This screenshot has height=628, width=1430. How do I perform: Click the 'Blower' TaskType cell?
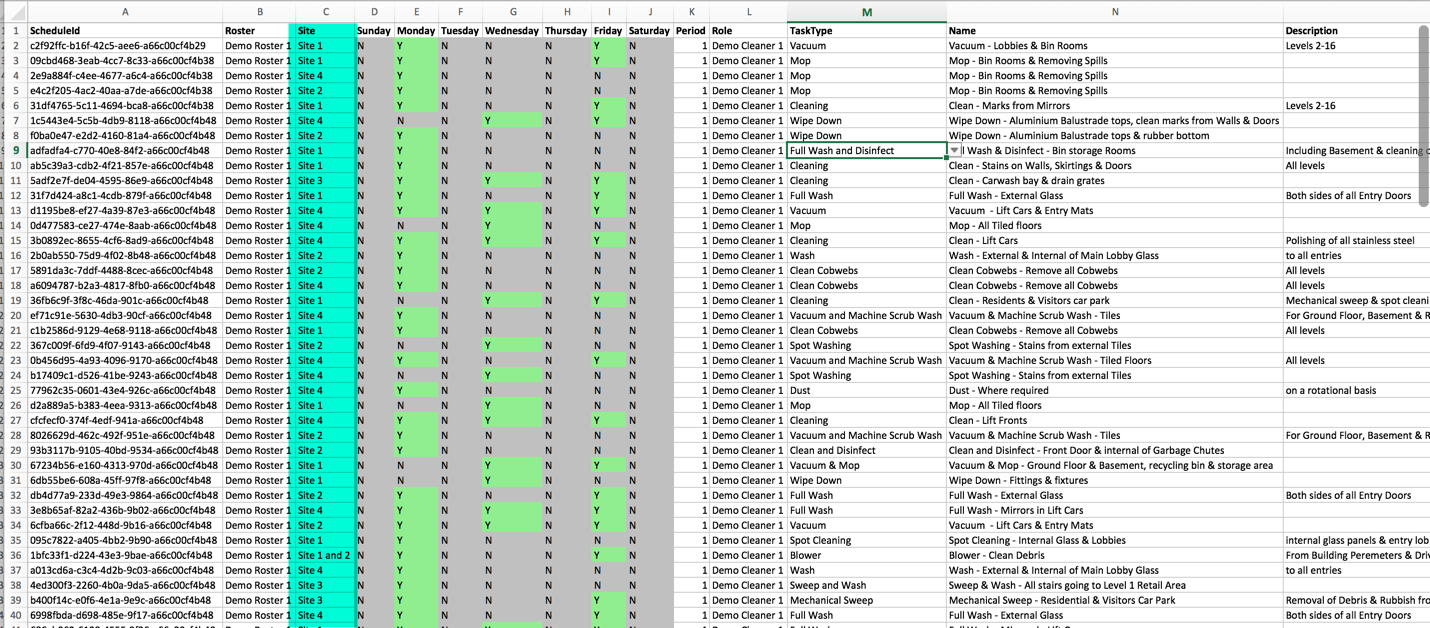(866, 556)
